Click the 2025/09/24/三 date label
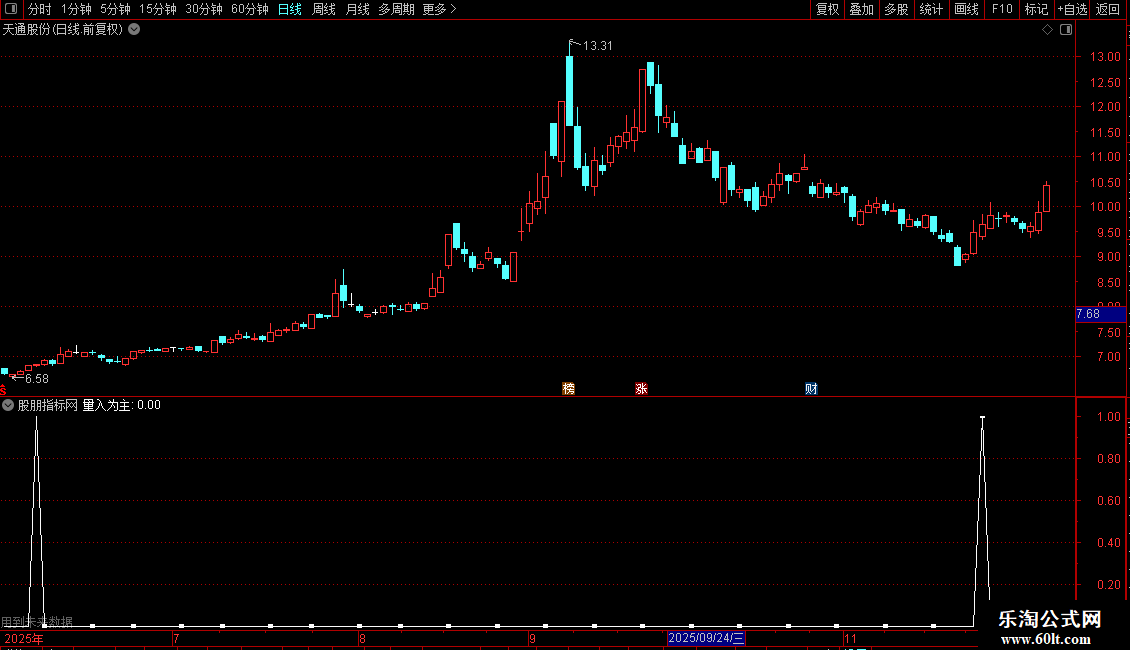 pyautogui.click(x=706, y=638)
